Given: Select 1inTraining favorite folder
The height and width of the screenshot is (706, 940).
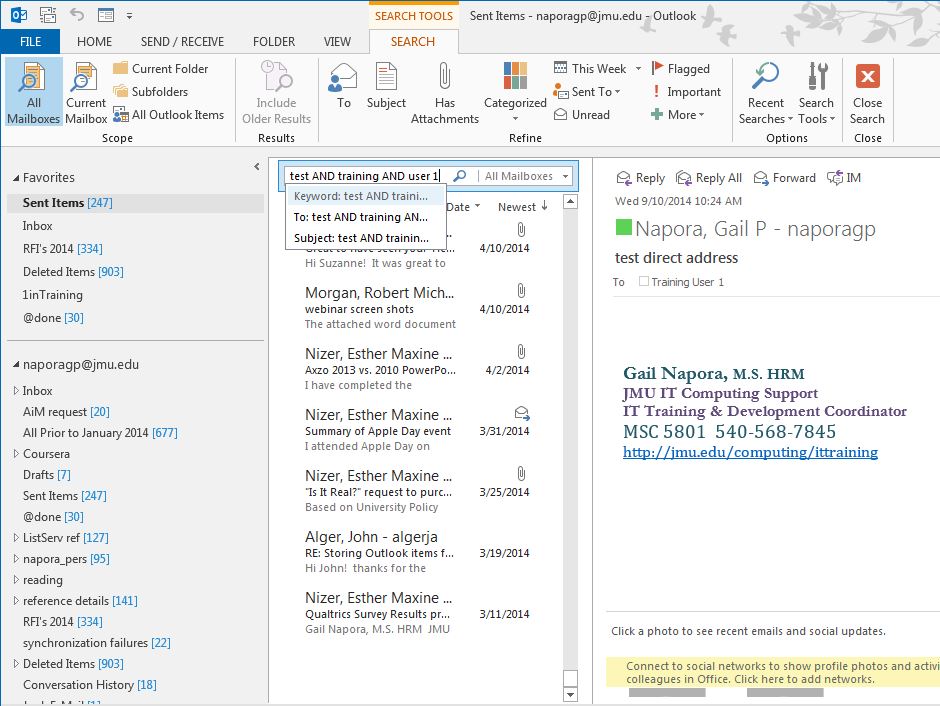Looking at the screenshot, I should pos(53,295).
